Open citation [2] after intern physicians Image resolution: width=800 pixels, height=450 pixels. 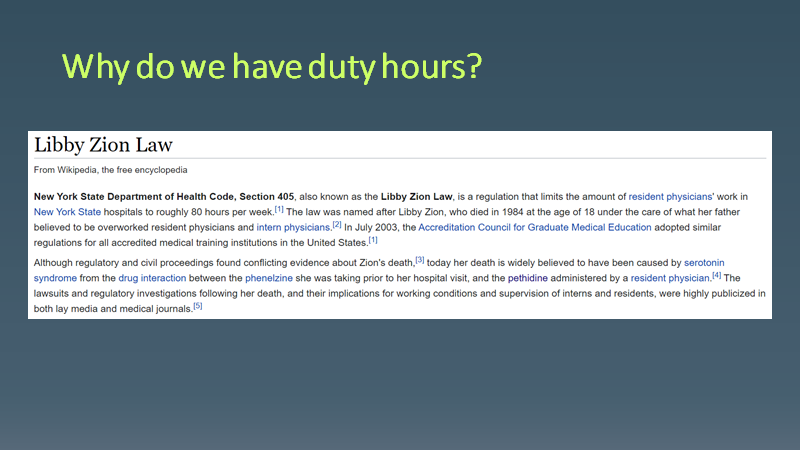337,224
